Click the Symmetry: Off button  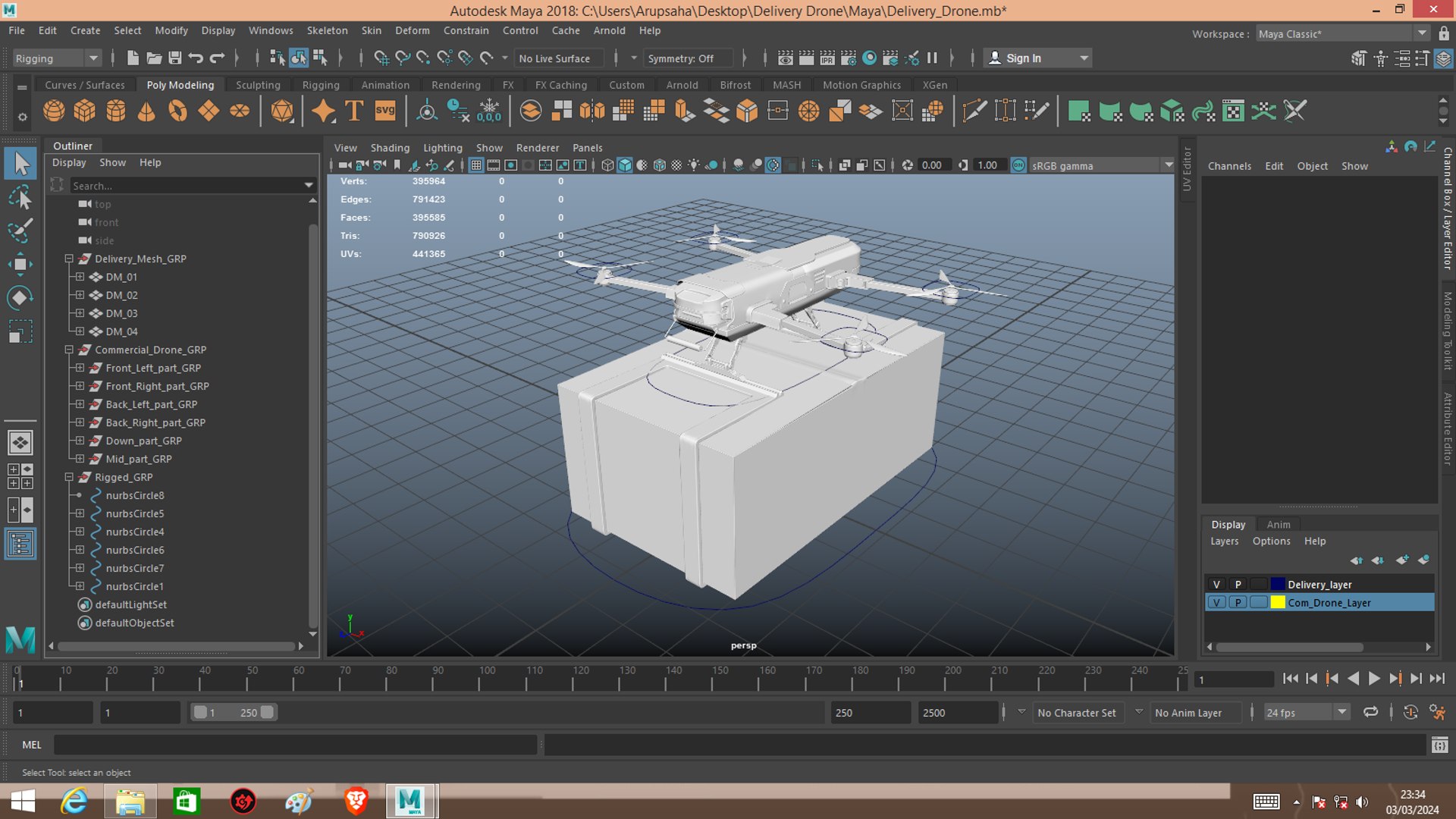click(x=689, y=58)
